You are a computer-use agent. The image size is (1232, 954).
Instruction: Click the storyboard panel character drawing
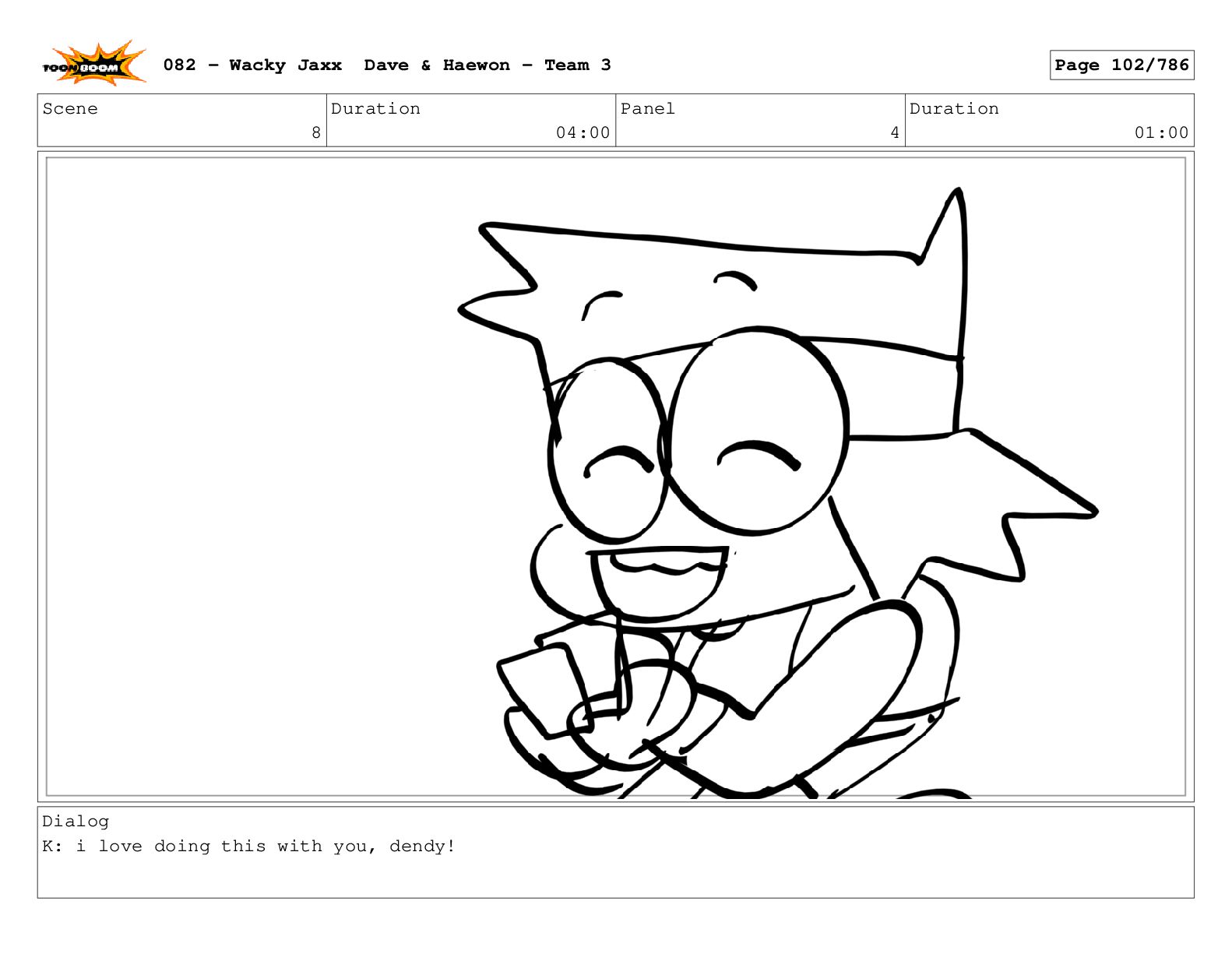pos(779,493)
